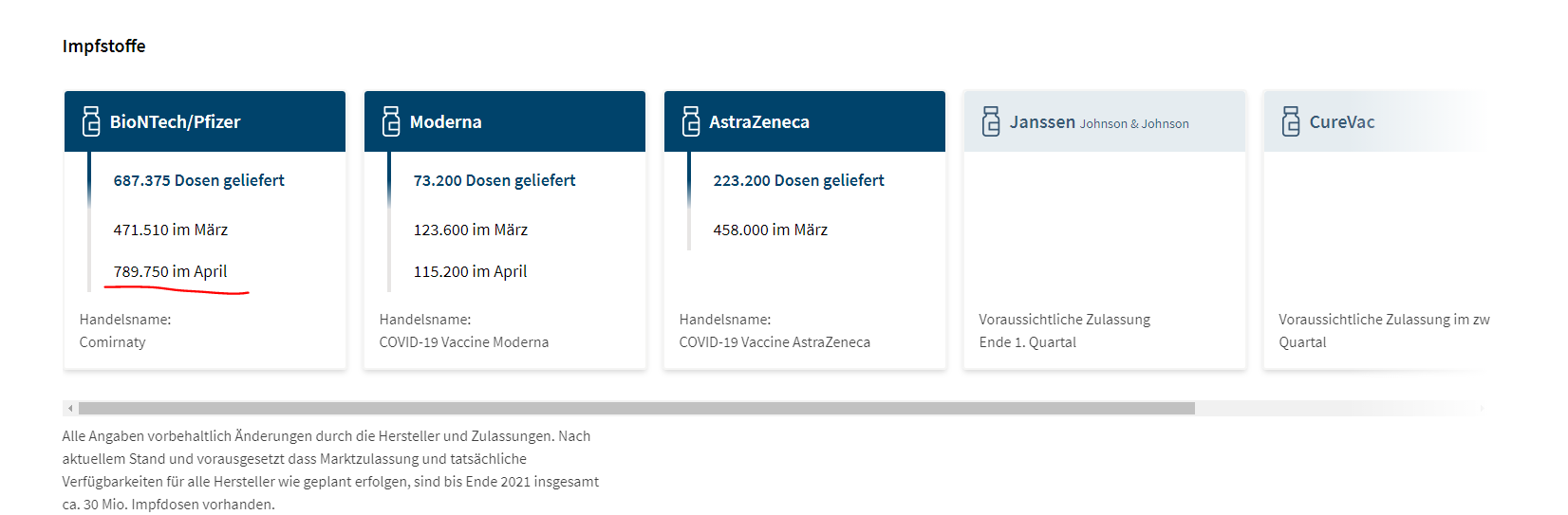
Task: Click 73.200 Dosen geliefert in Moderna card
Action: tap(495, 180)
